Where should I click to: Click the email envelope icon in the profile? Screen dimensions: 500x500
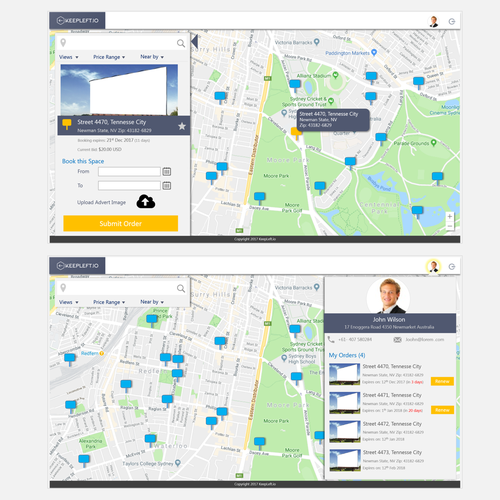click(x=397, y=340)
